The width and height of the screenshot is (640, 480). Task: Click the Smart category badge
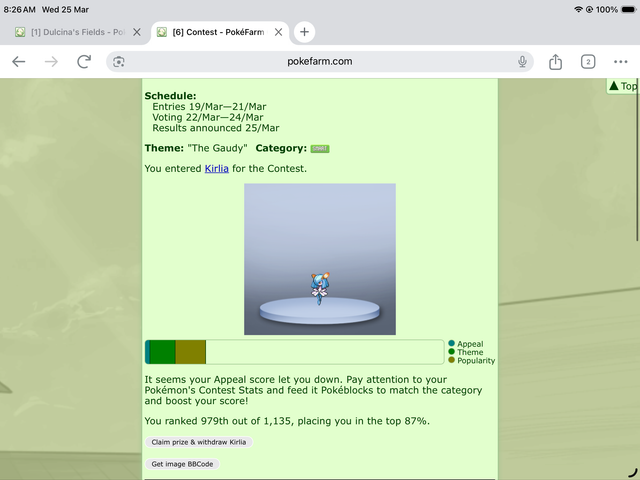click(x=320, y=149)
